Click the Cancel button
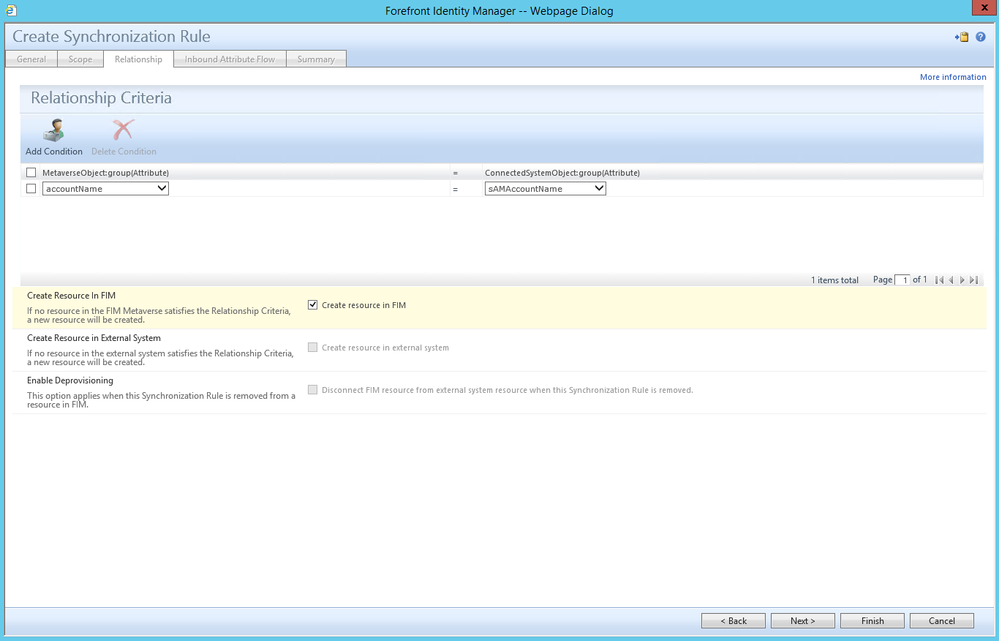Viewport: 999px width, 641px height. (942, 621)
